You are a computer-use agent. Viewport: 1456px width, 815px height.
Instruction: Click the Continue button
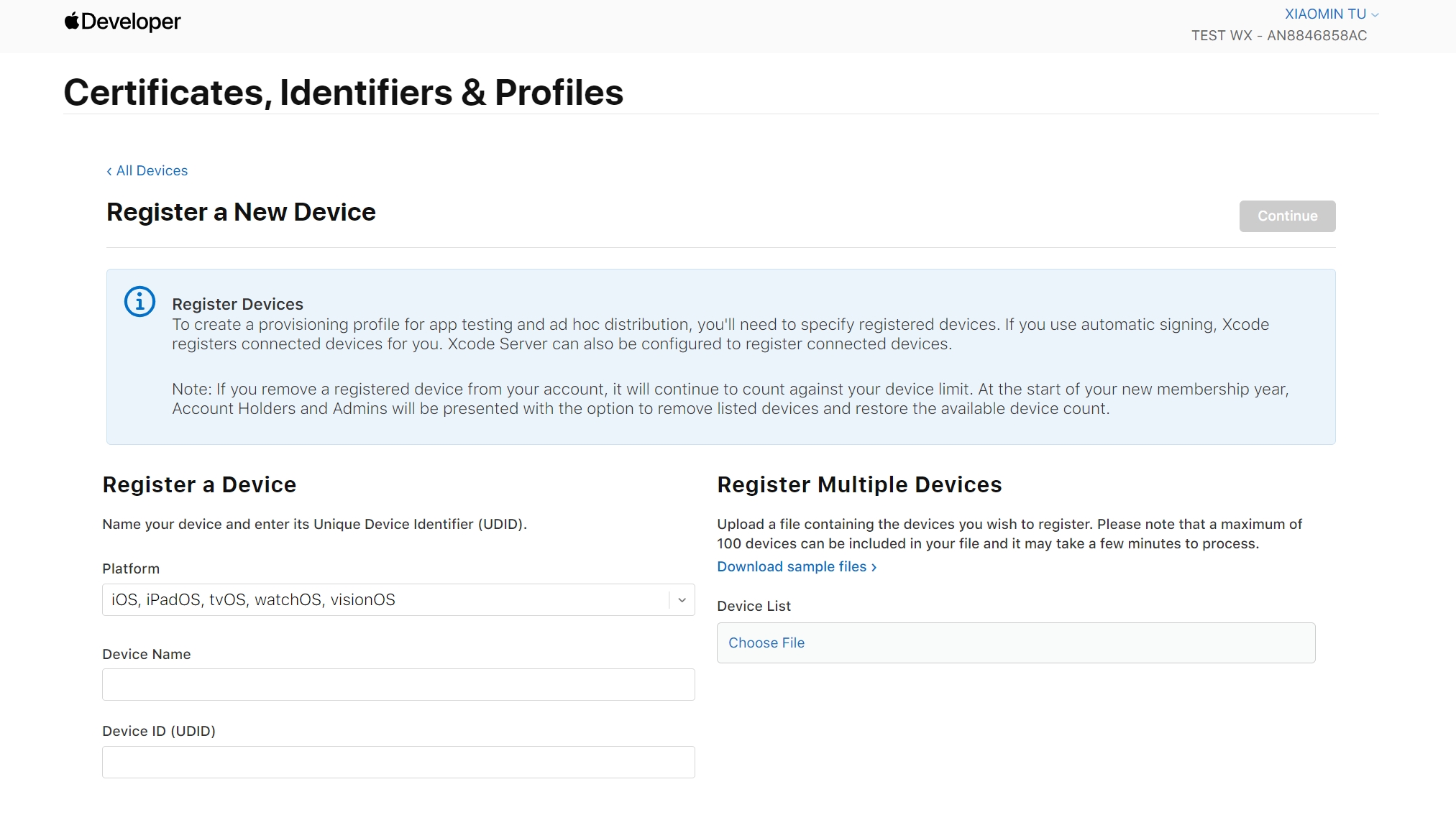(1287, 216)
